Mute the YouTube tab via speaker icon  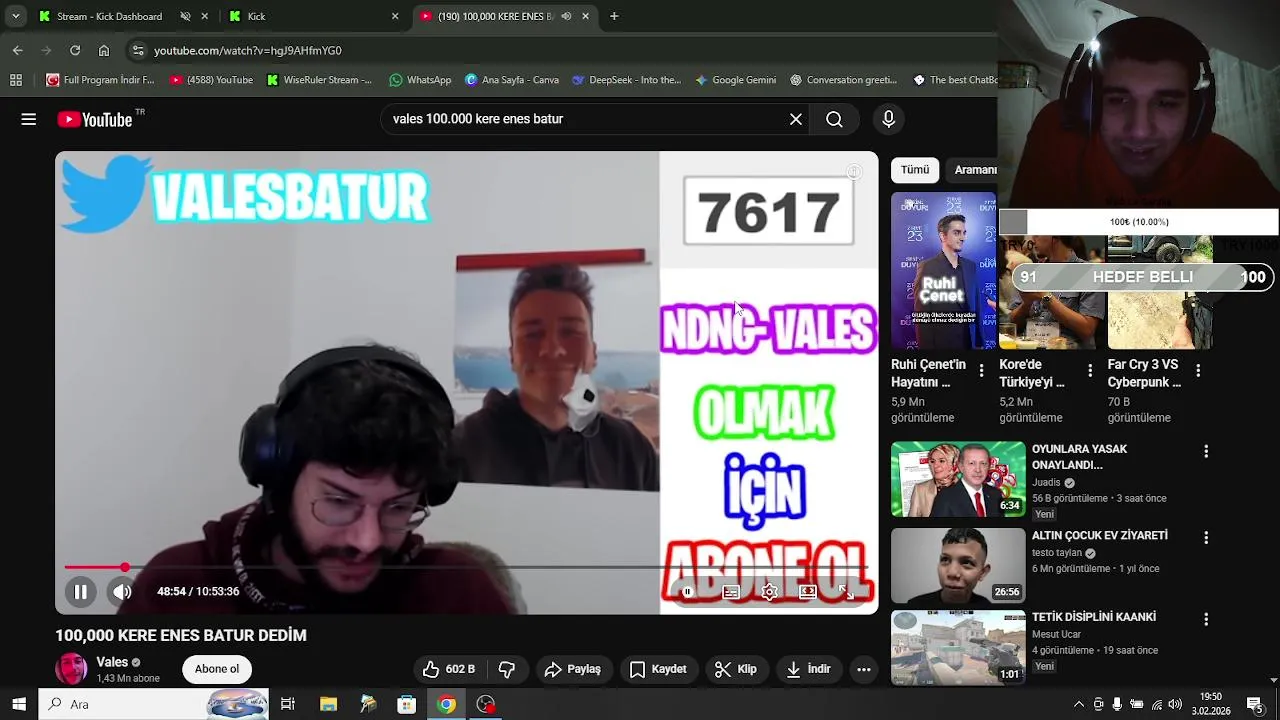[566, 16]
